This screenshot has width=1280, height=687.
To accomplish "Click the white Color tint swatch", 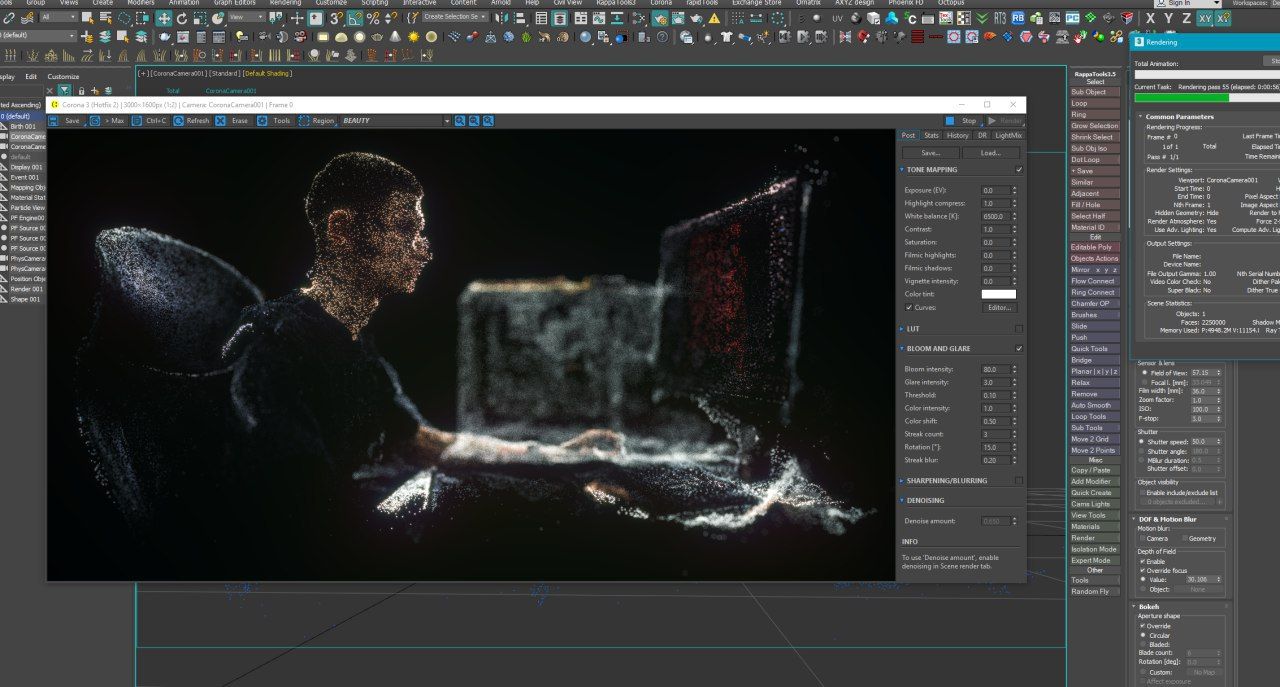I will pyautogui.click(x=999, y=294).
